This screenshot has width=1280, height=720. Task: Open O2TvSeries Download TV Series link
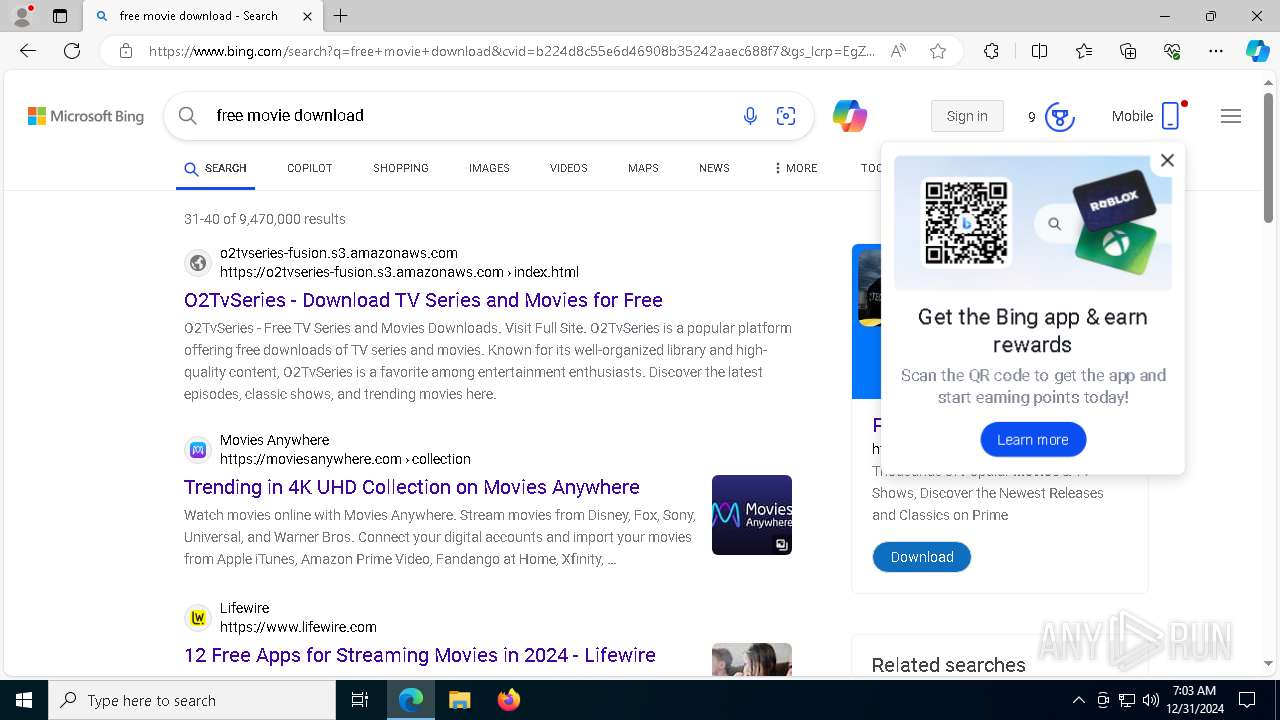click(x=423, y=300)
